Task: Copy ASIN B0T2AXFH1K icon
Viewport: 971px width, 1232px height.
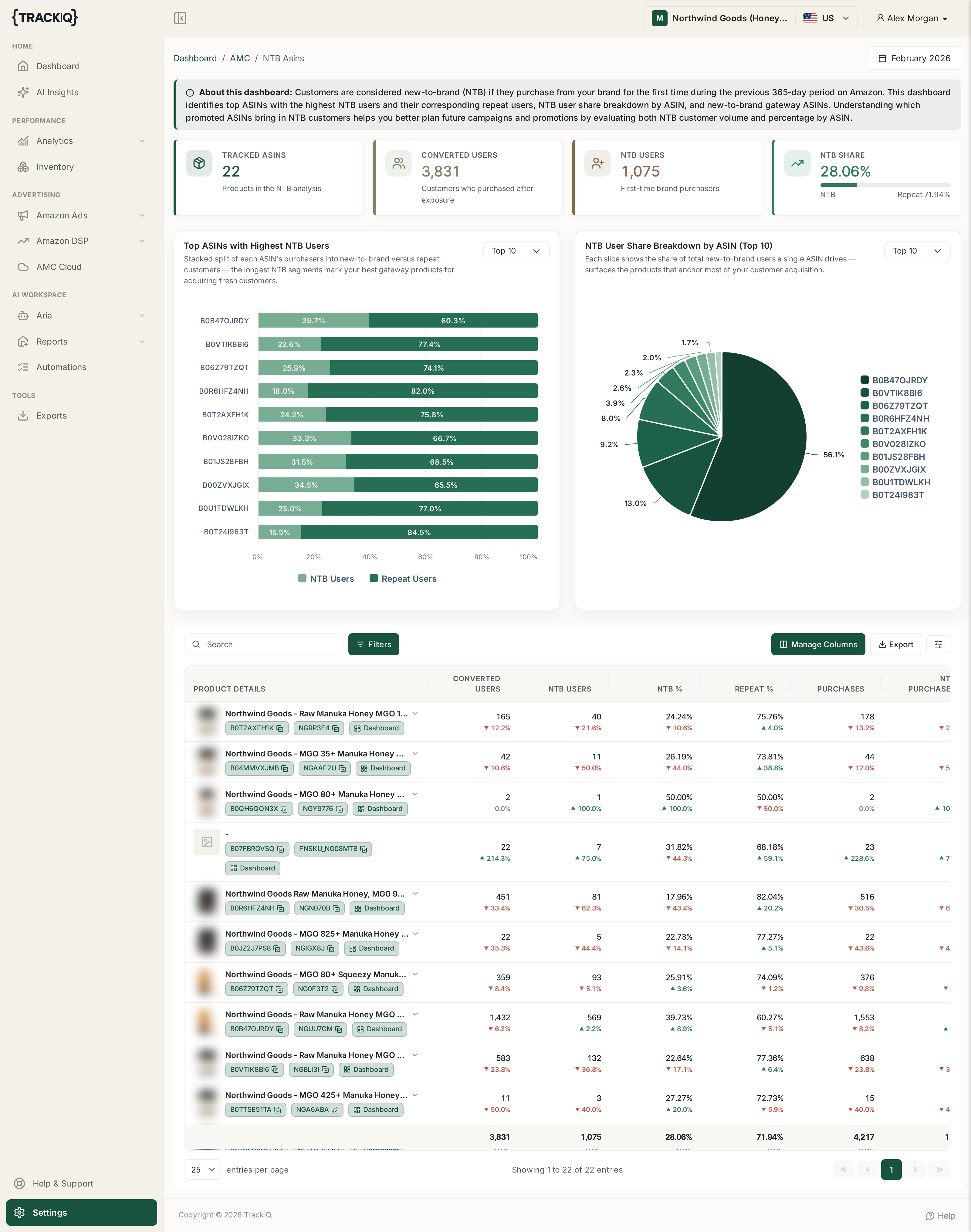Action: point(280,729)
